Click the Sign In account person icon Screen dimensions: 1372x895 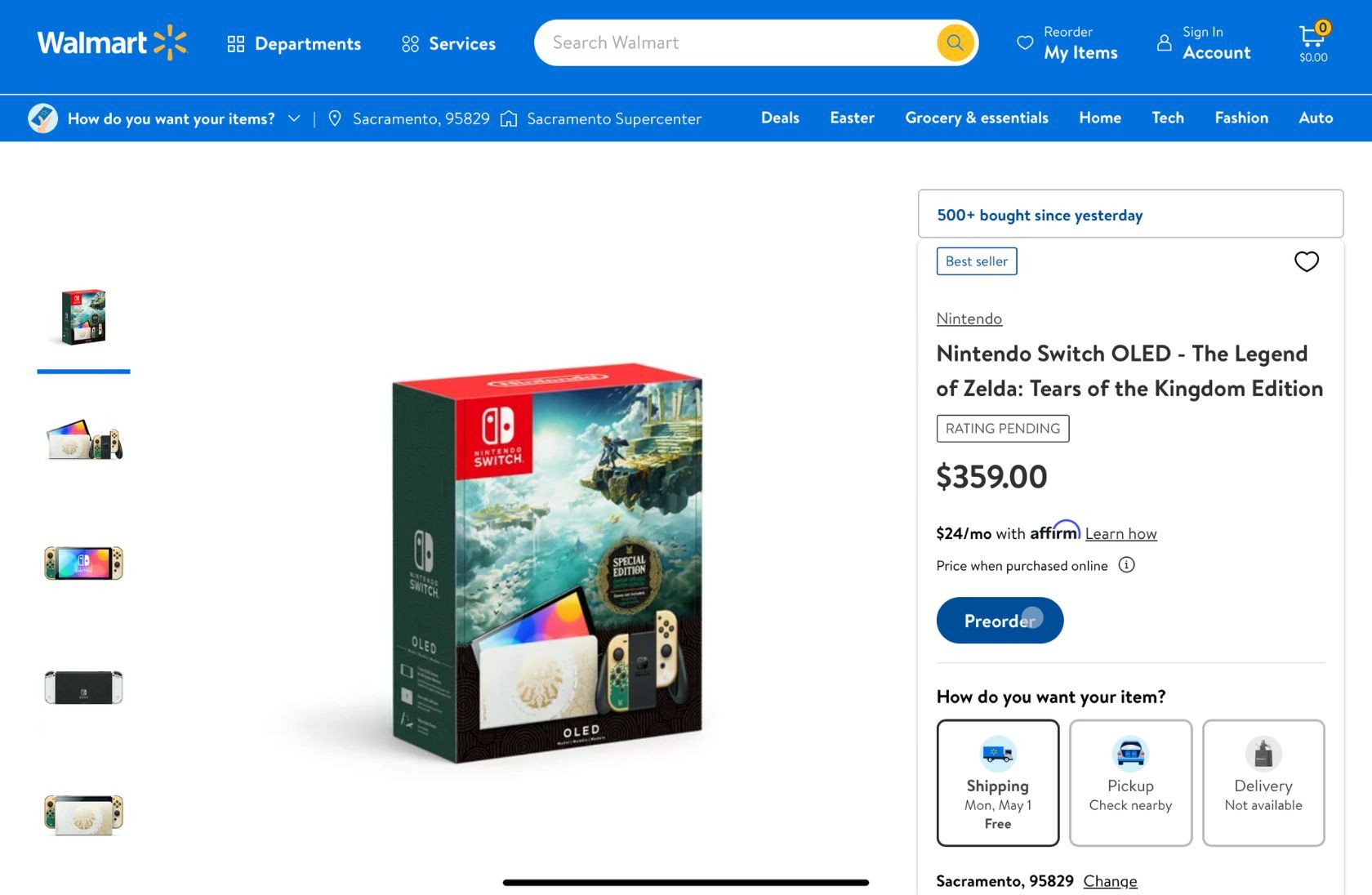(1164, 42)
